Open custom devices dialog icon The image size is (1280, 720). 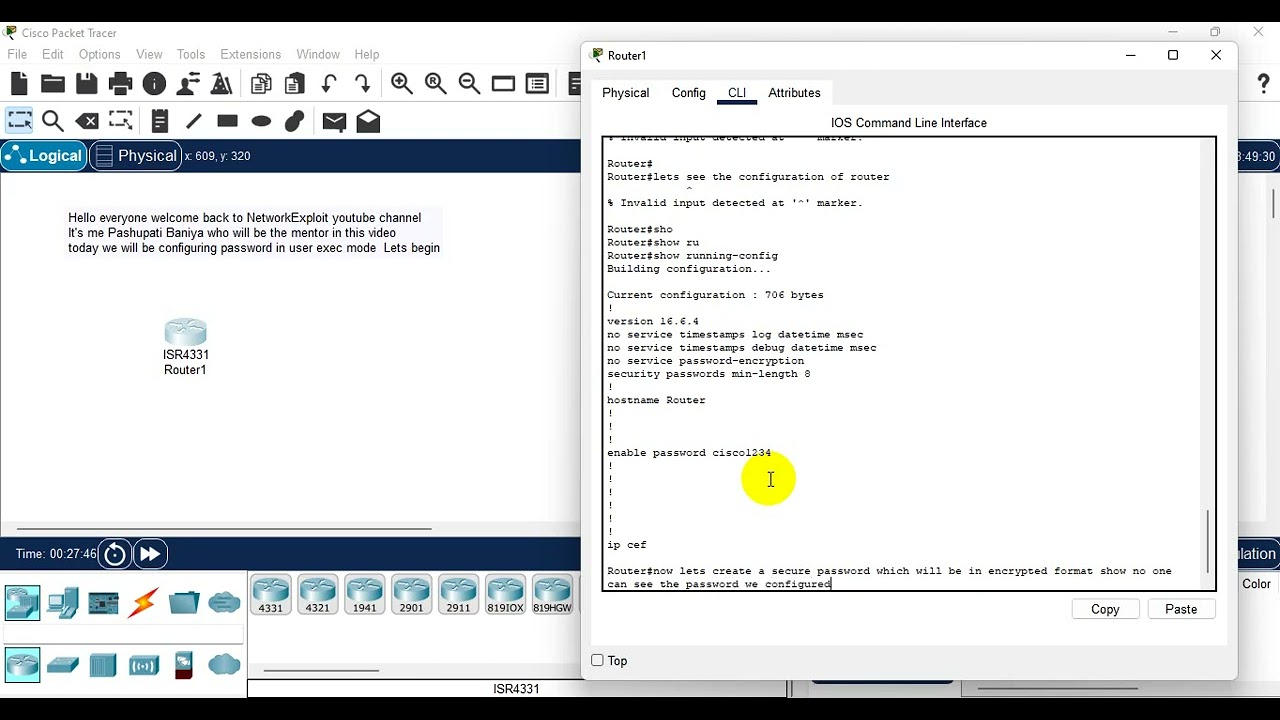coord(537,84)
